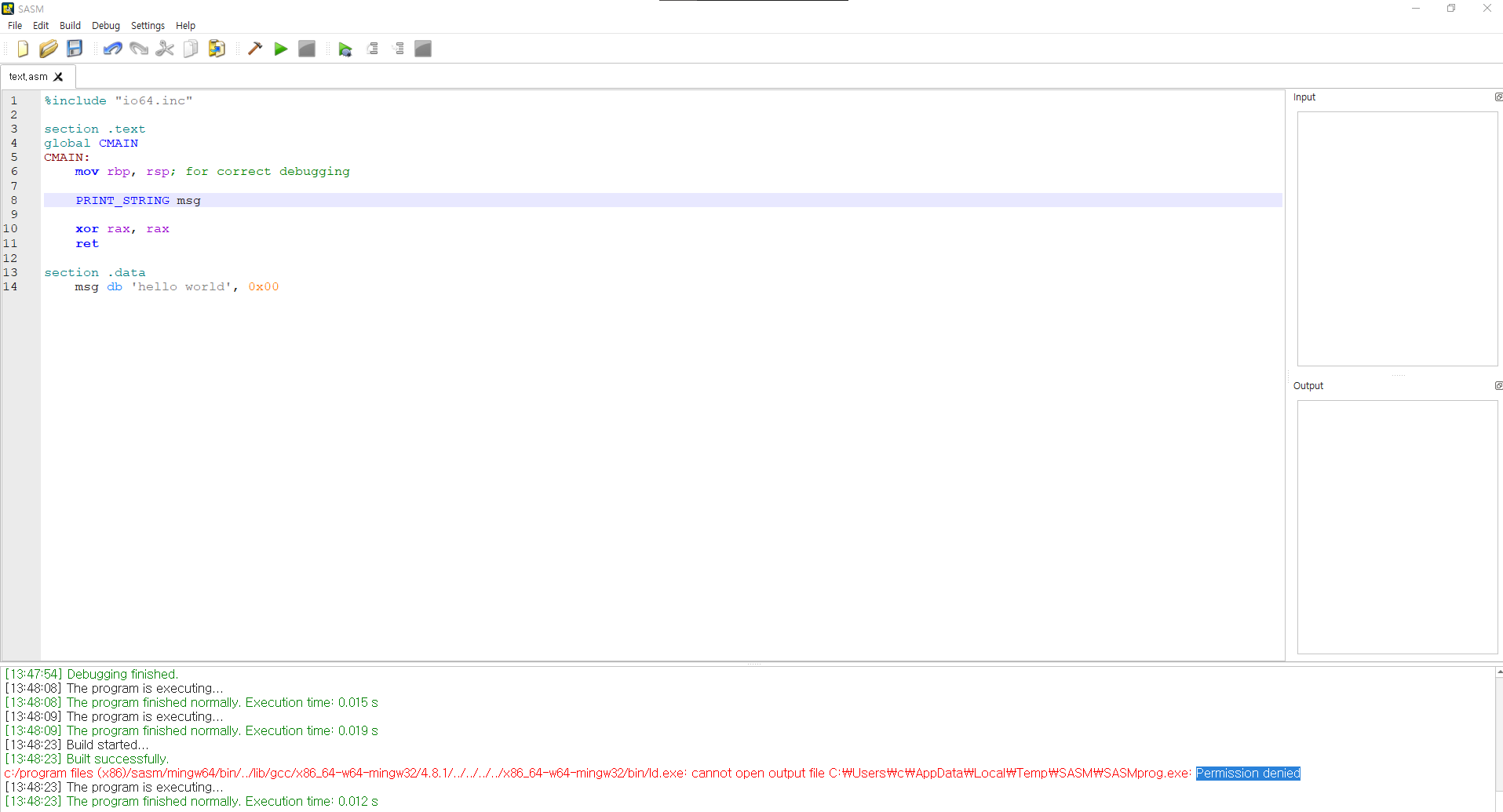Open the Debug menu
1503x812 pixels.
coord(106,26)
